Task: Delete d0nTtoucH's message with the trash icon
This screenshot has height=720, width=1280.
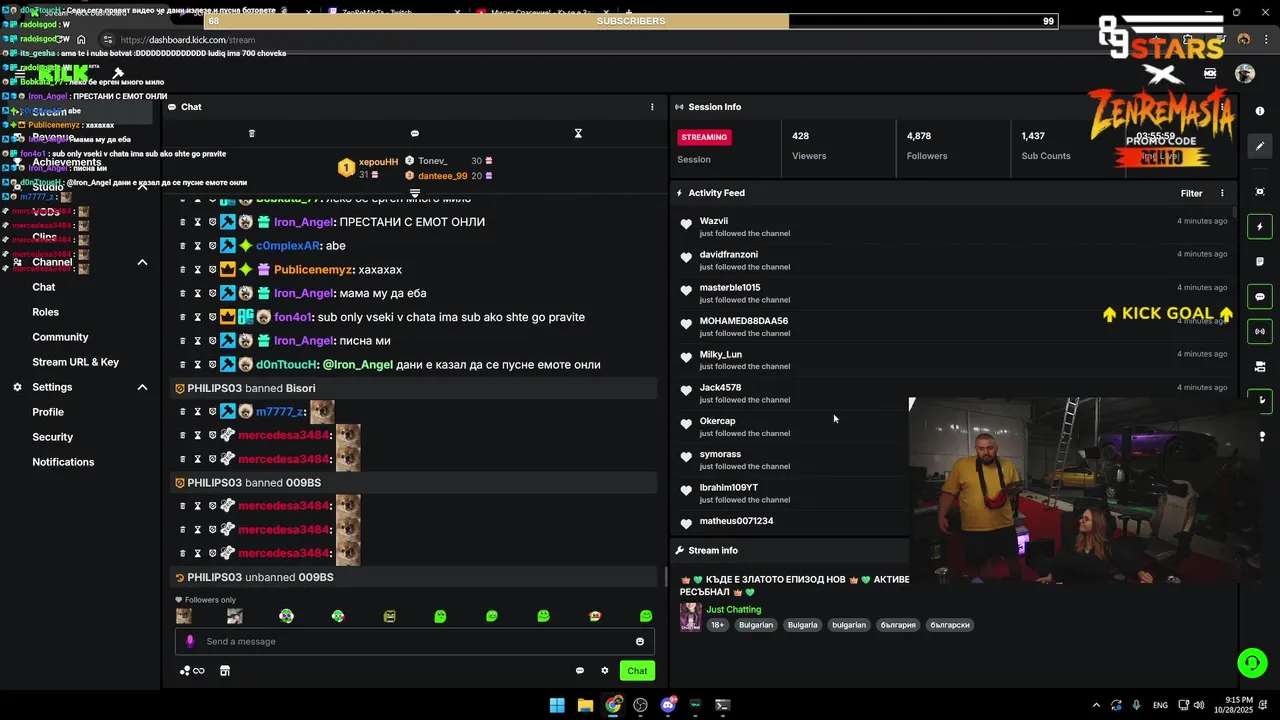Action: (x=183, y=365)
